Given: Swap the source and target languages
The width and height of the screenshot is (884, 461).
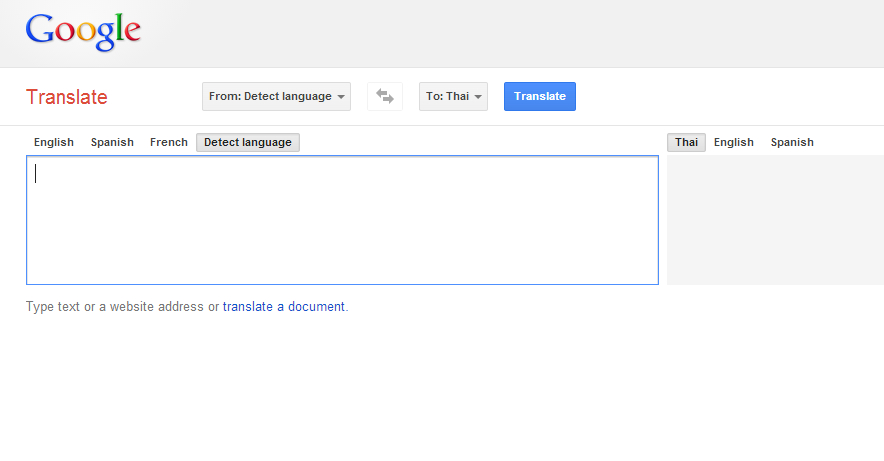Looking at the screenshot, I should (x=385, y=97).
